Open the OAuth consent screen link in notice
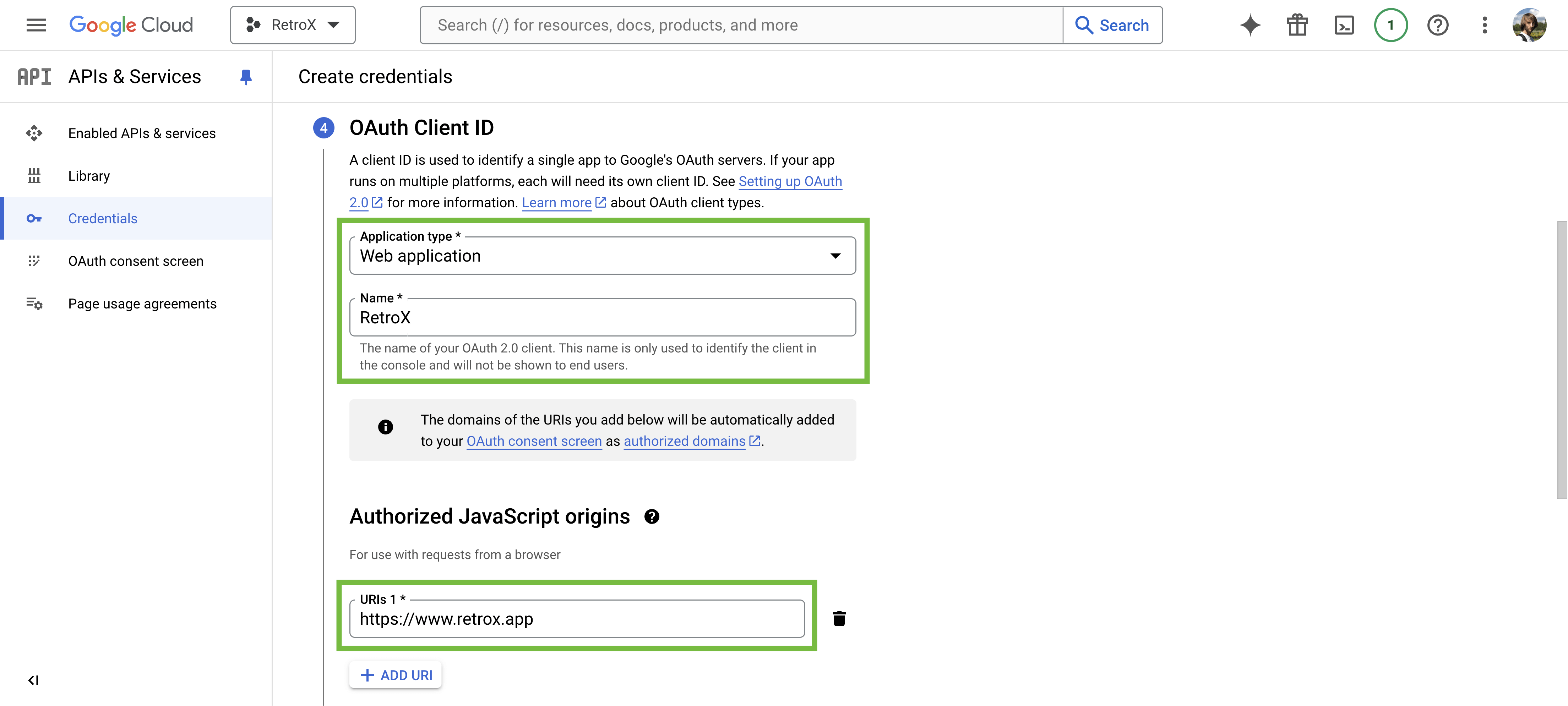 coord(534,441)
